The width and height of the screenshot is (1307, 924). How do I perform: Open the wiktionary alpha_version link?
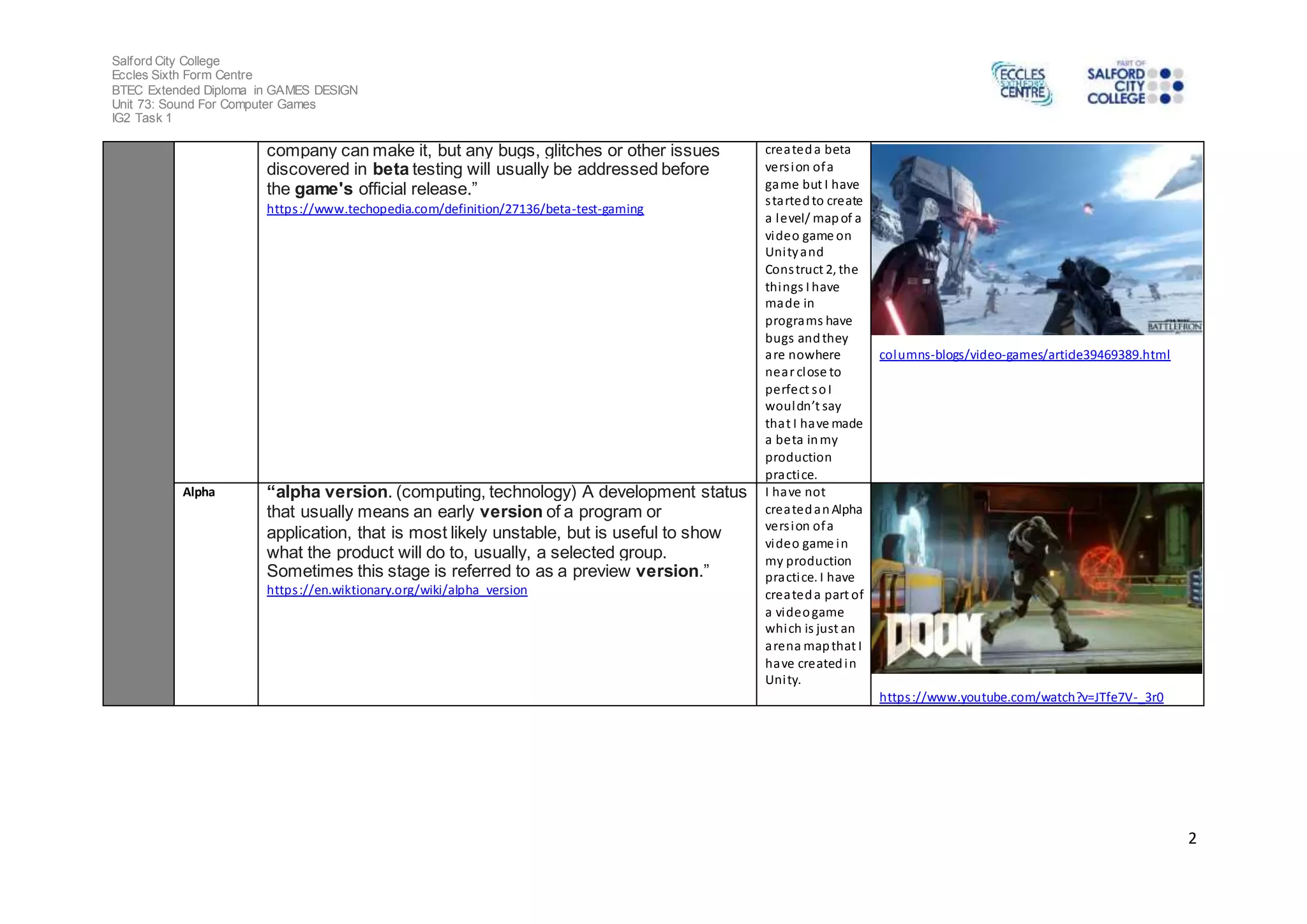[396, 590]
